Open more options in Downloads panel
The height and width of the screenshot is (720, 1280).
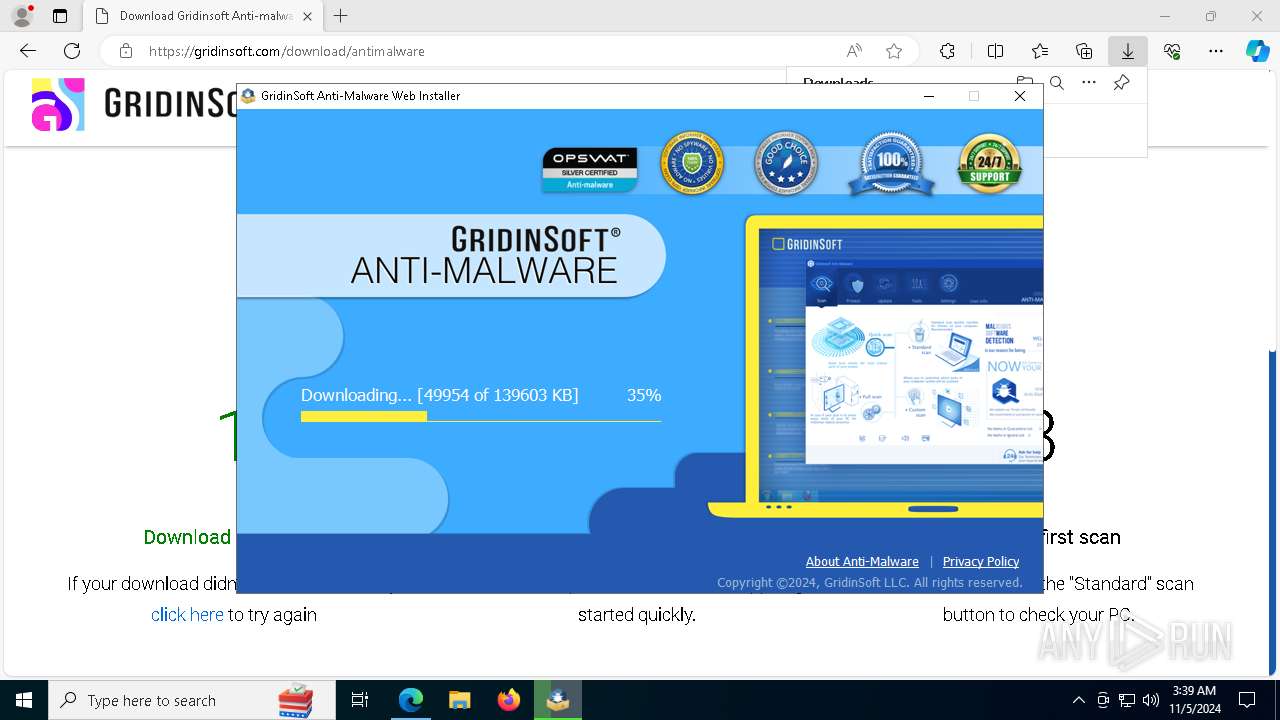pos(1089,83)
